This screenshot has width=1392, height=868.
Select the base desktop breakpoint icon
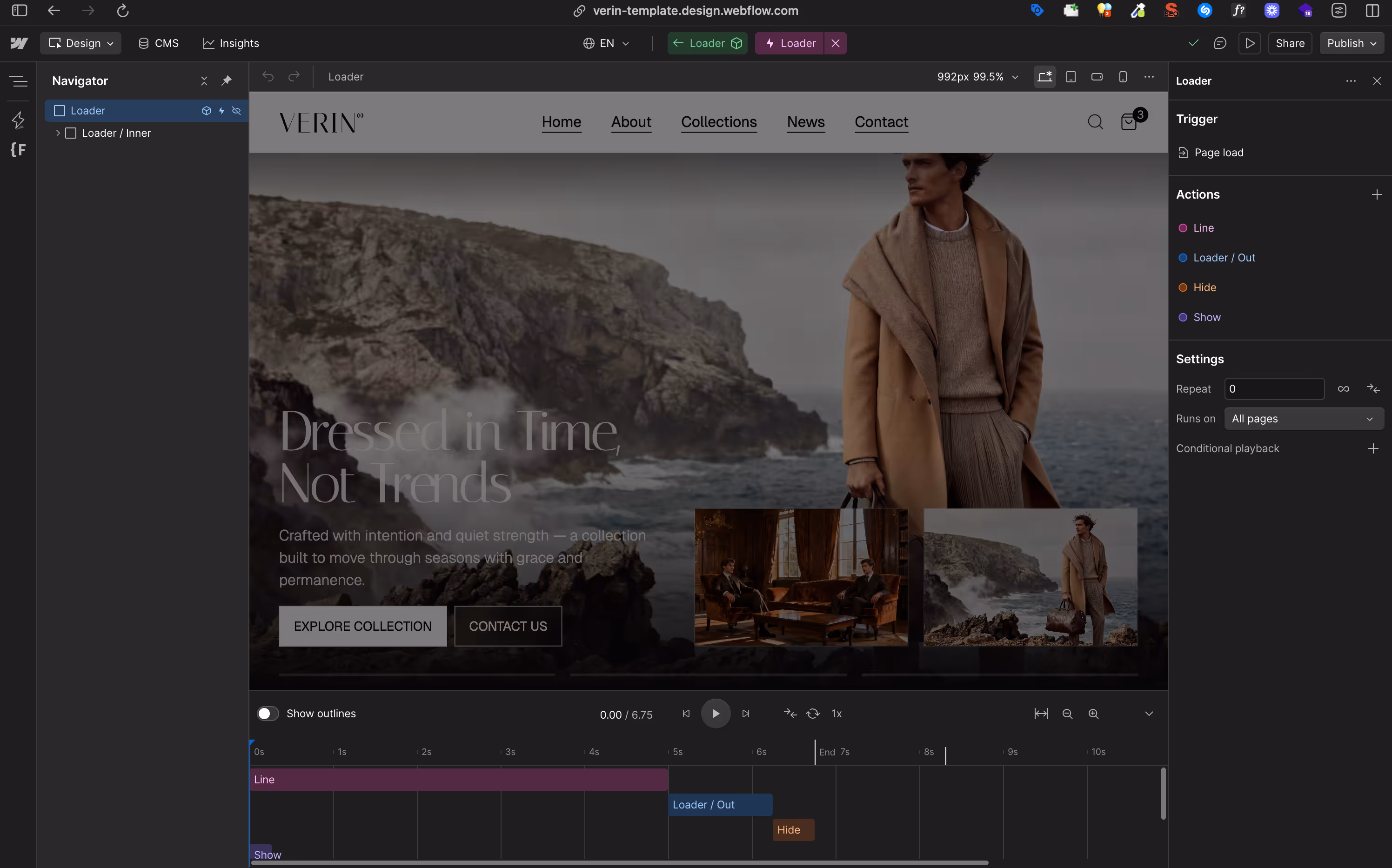click(1045, 76)
